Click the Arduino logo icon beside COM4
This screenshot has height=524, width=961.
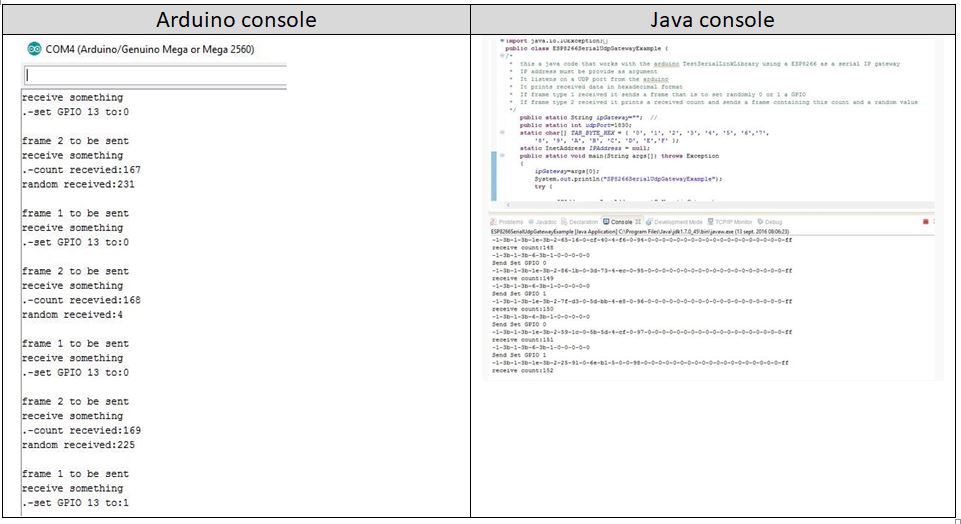coord(34,49)
